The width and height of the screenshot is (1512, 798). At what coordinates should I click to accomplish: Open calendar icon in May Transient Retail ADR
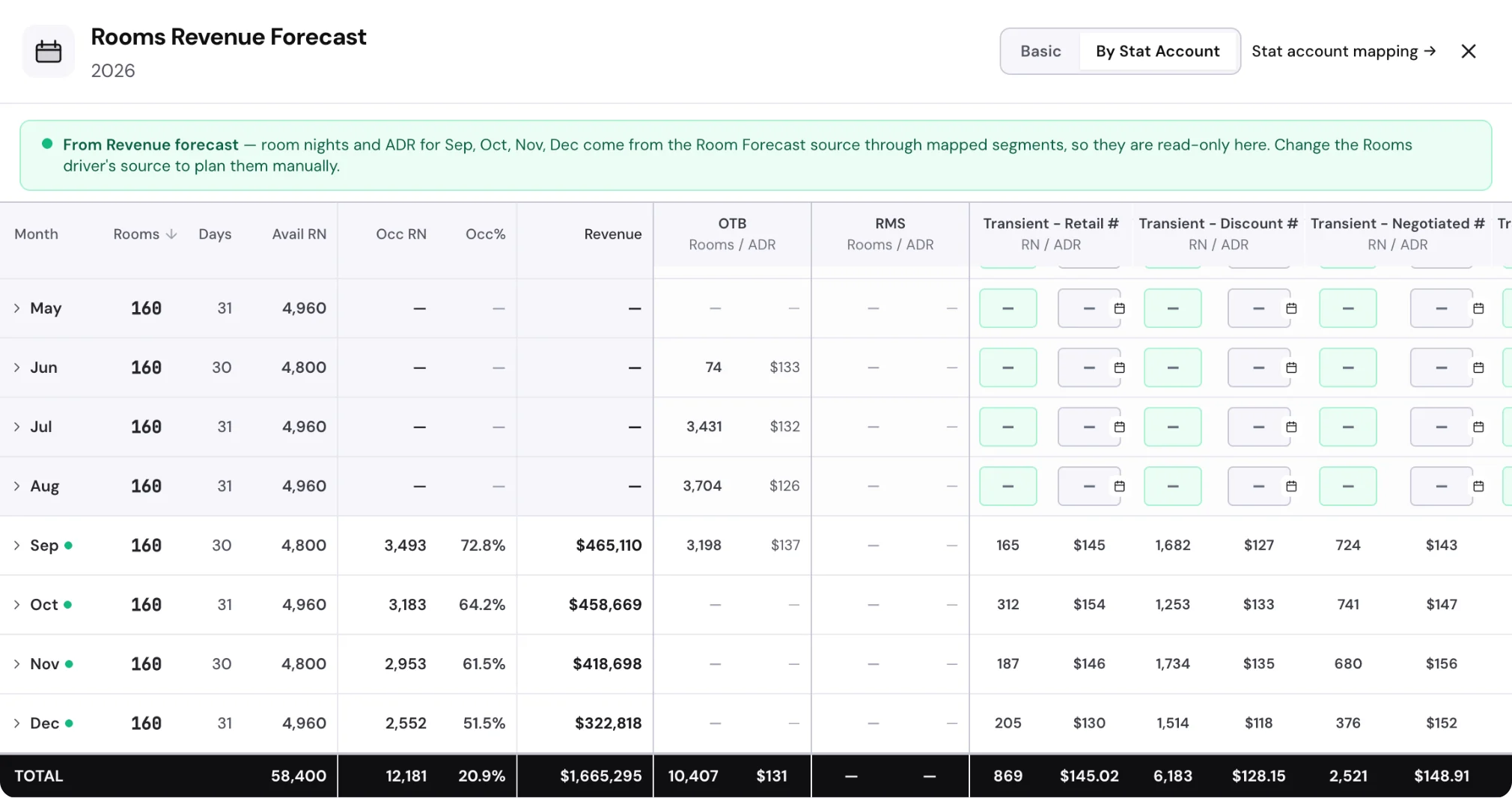click(x=1119, y=308)
